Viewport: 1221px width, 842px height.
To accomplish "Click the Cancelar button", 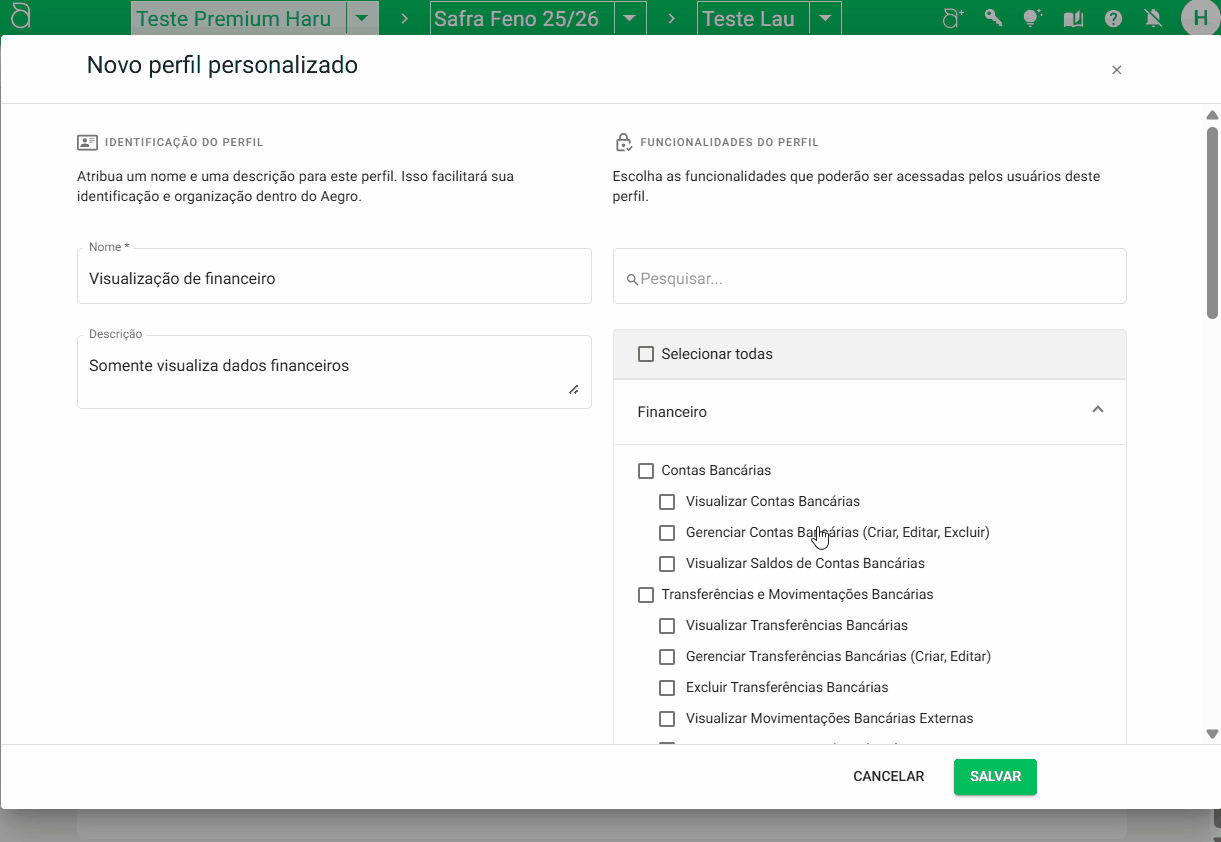I will [888, 777].
